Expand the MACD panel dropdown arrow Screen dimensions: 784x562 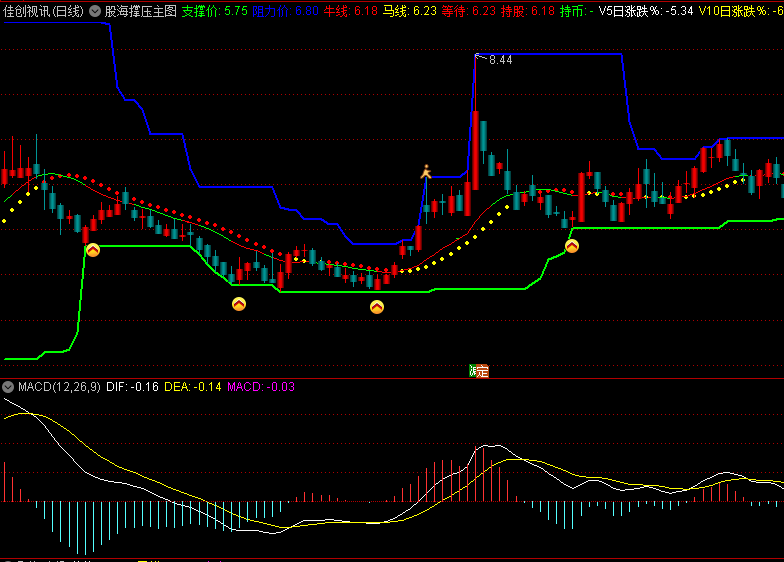click(8, 386)
